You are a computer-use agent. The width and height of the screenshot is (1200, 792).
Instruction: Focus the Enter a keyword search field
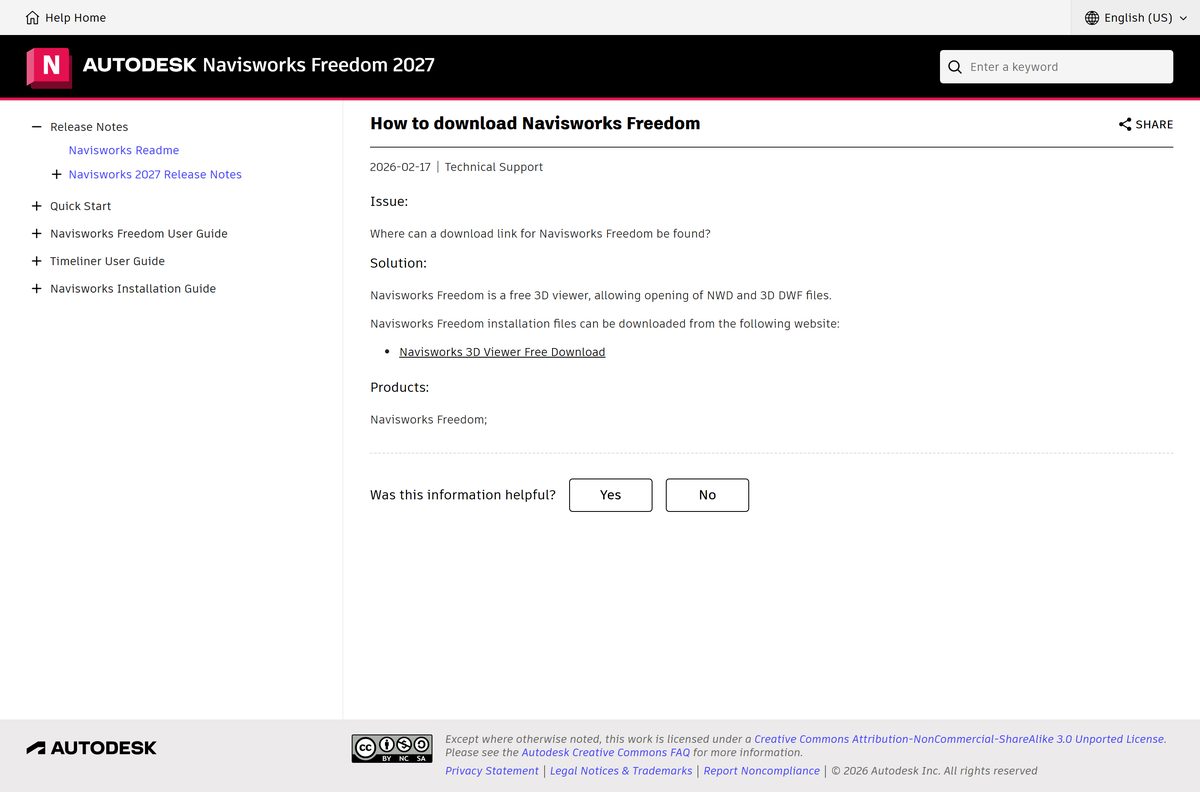[x=1056, y=67]
